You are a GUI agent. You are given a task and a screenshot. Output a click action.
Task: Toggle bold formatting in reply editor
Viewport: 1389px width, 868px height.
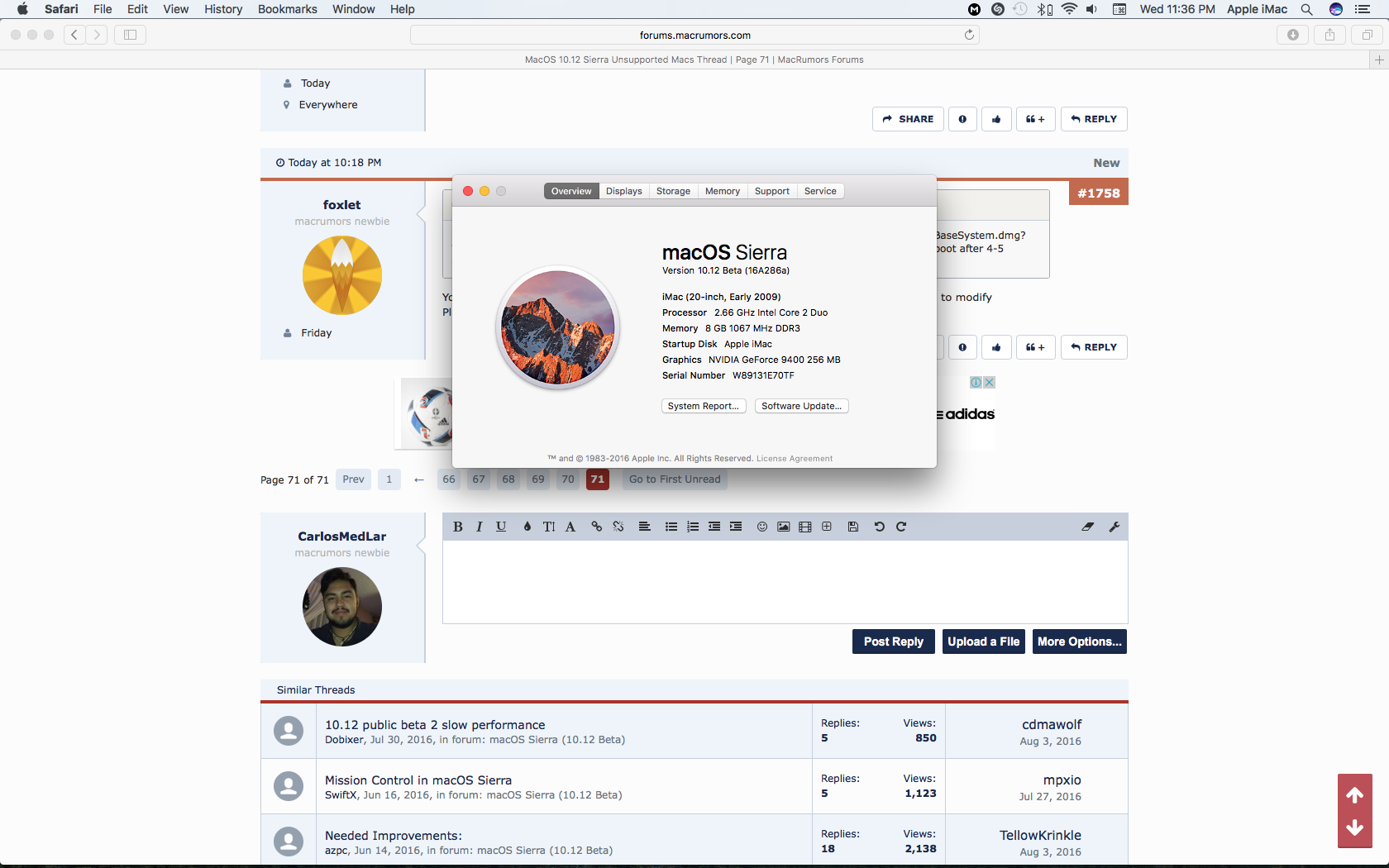pyautogui.click(x=457, y=527)
